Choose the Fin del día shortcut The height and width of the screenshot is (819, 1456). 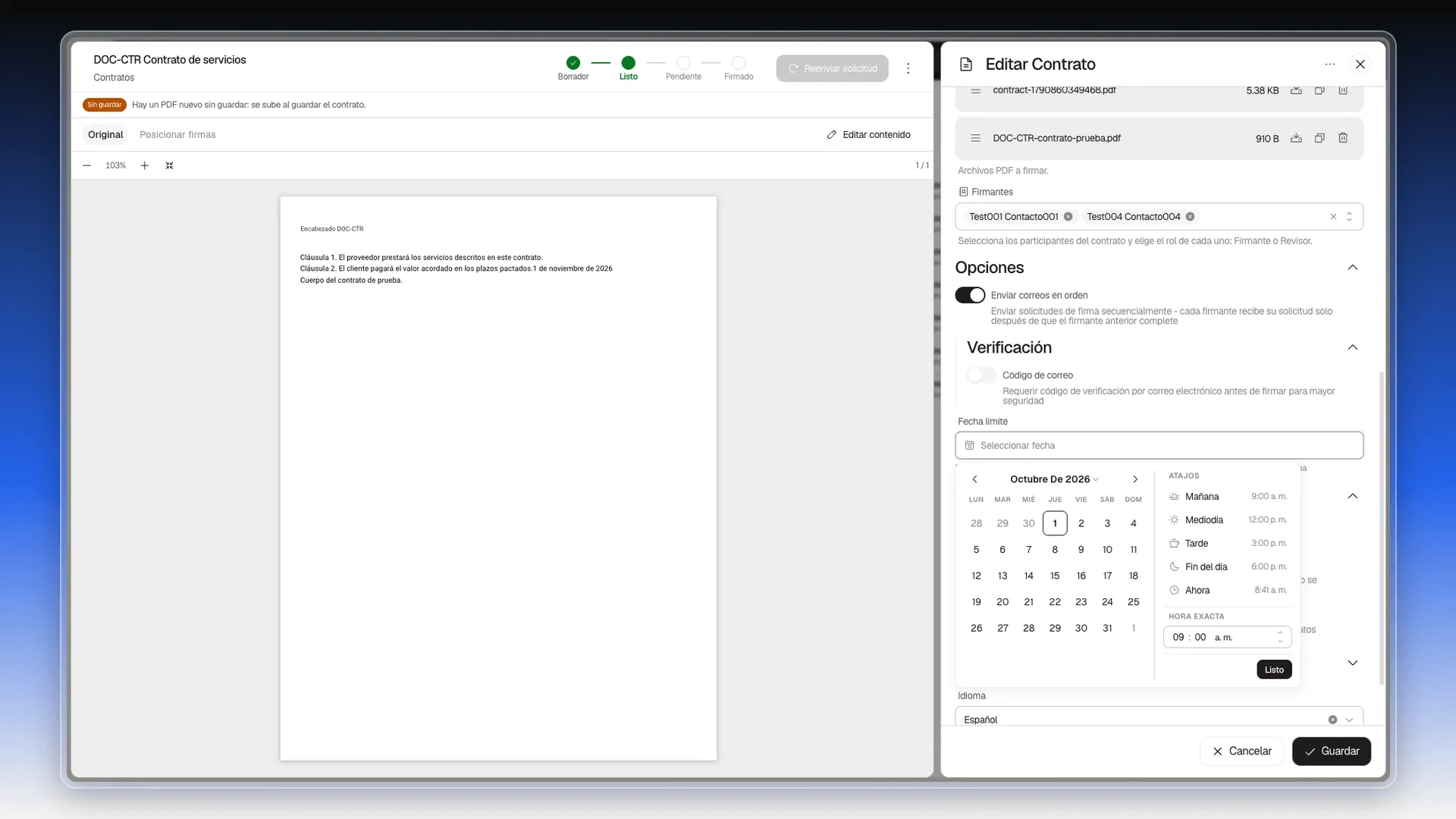(x=1228, y=567)
